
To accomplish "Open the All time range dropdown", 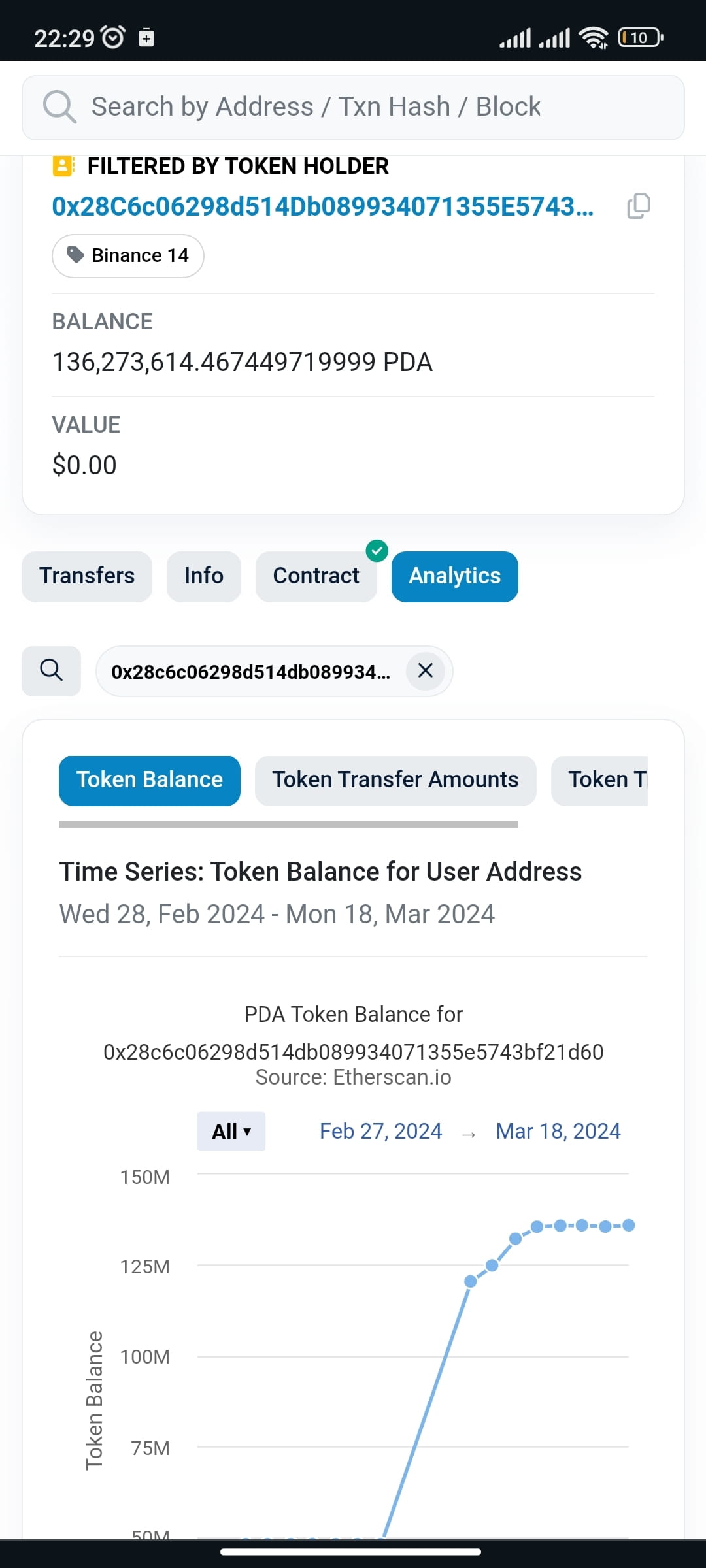I will click(230, 1131).
